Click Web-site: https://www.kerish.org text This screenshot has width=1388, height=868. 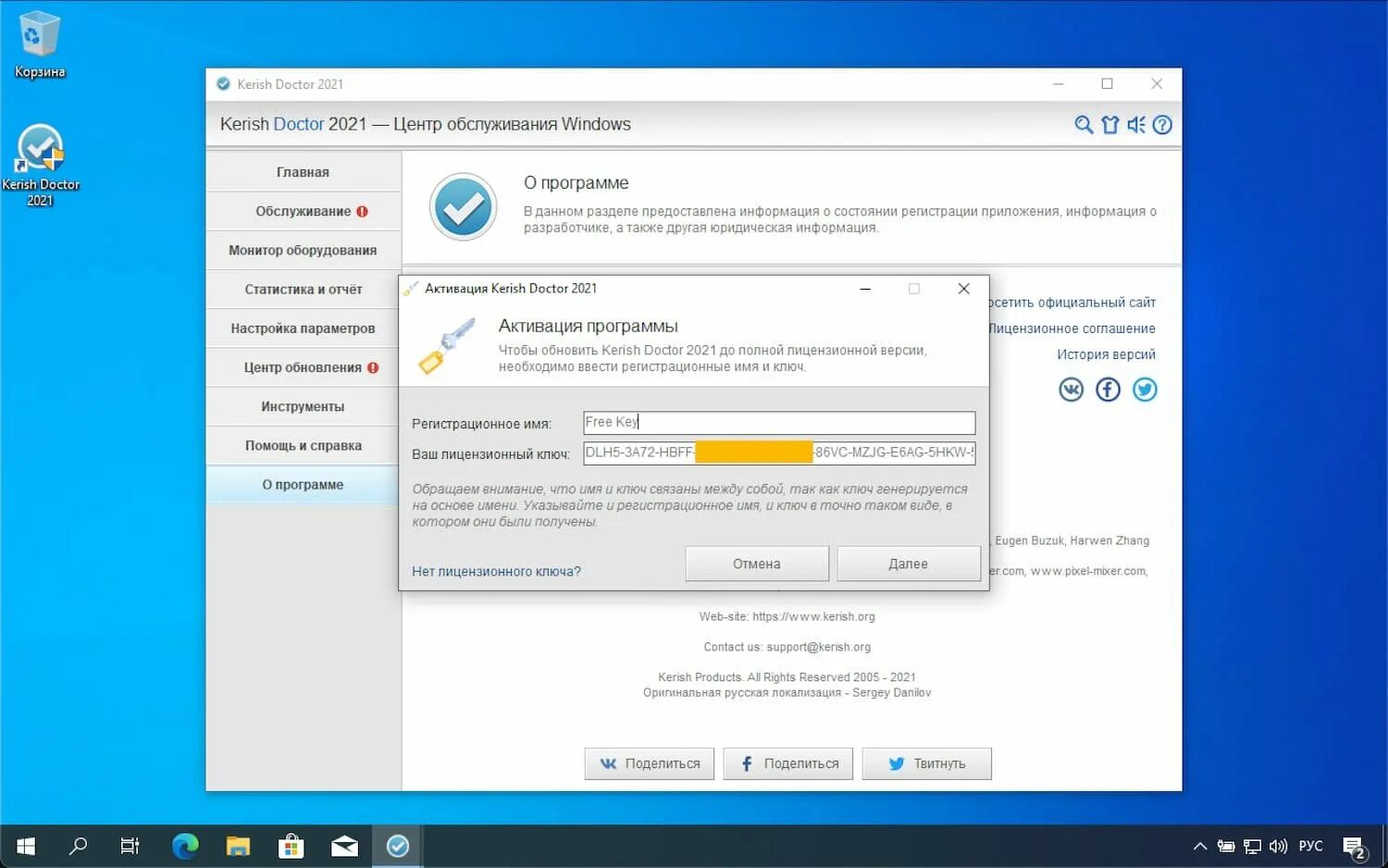click(787, 616)
